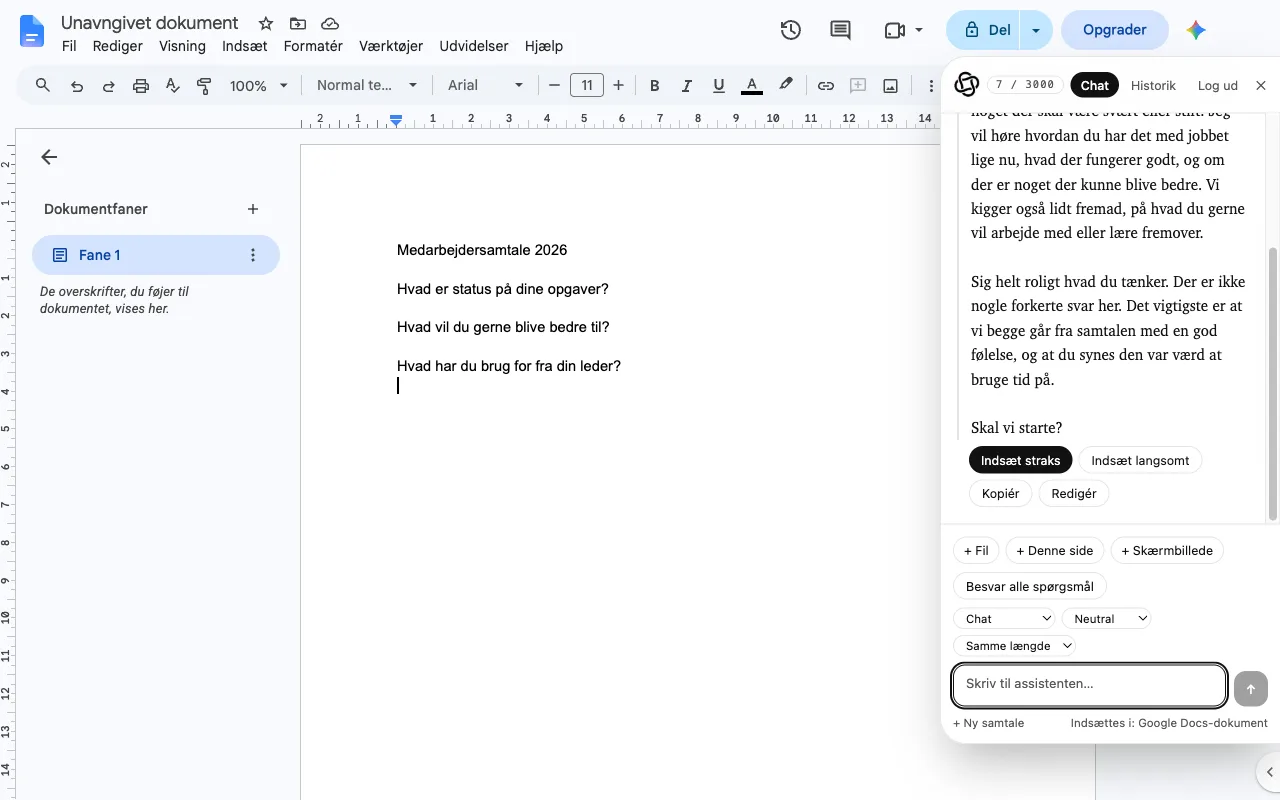
Task: Click the Skriv til assistenten input field
Action: 1089,685
